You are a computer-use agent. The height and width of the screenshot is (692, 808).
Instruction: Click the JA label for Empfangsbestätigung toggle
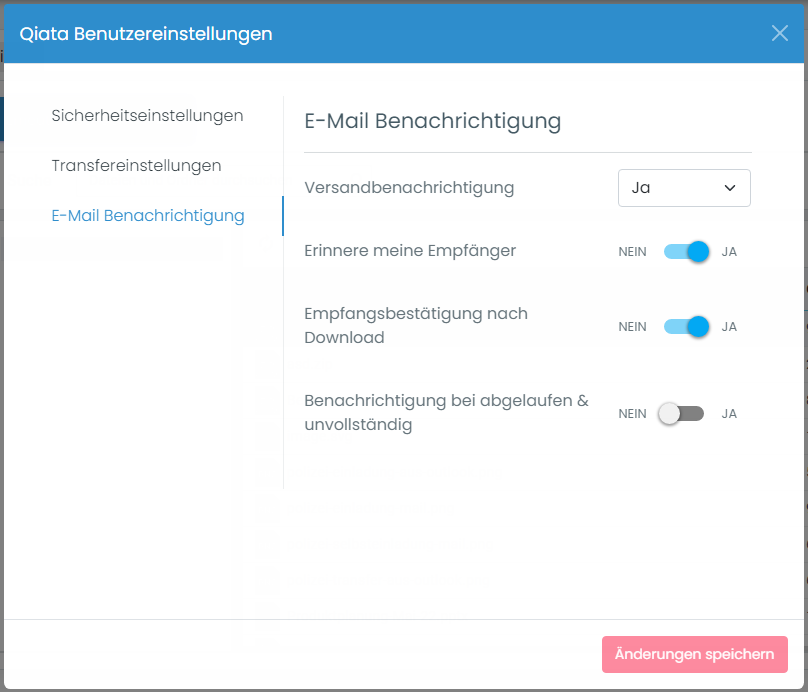click(x=729, y=327)
